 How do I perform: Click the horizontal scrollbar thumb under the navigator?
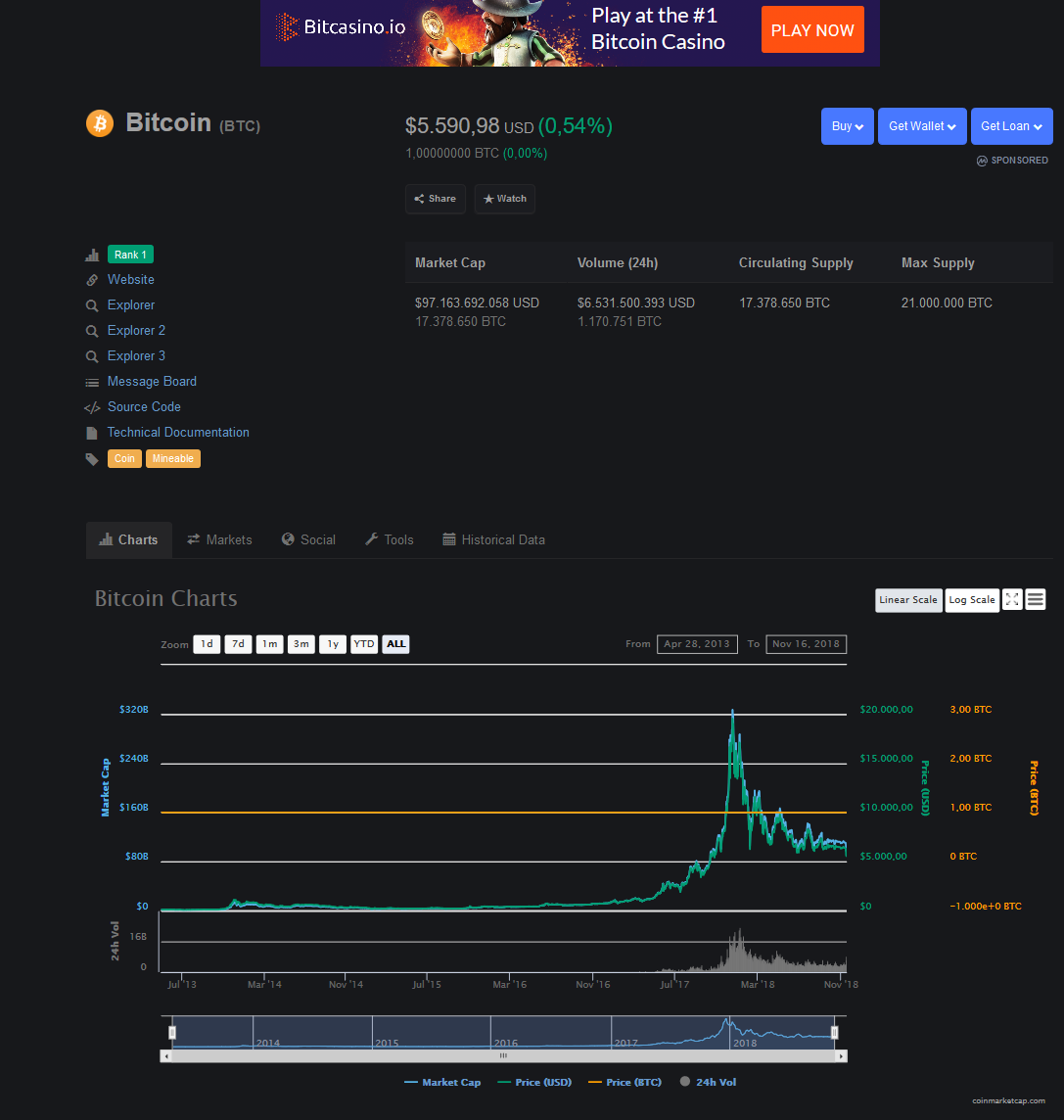point(503,1055)
